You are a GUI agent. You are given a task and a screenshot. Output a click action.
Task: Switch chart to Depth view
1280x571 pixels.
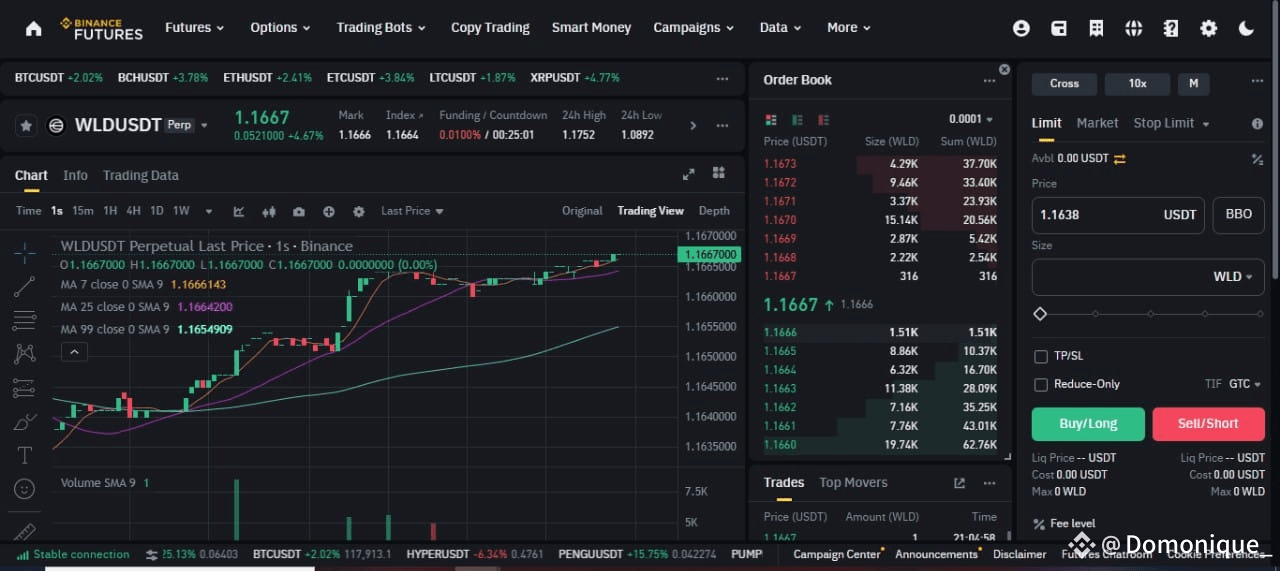click(714, 211)
